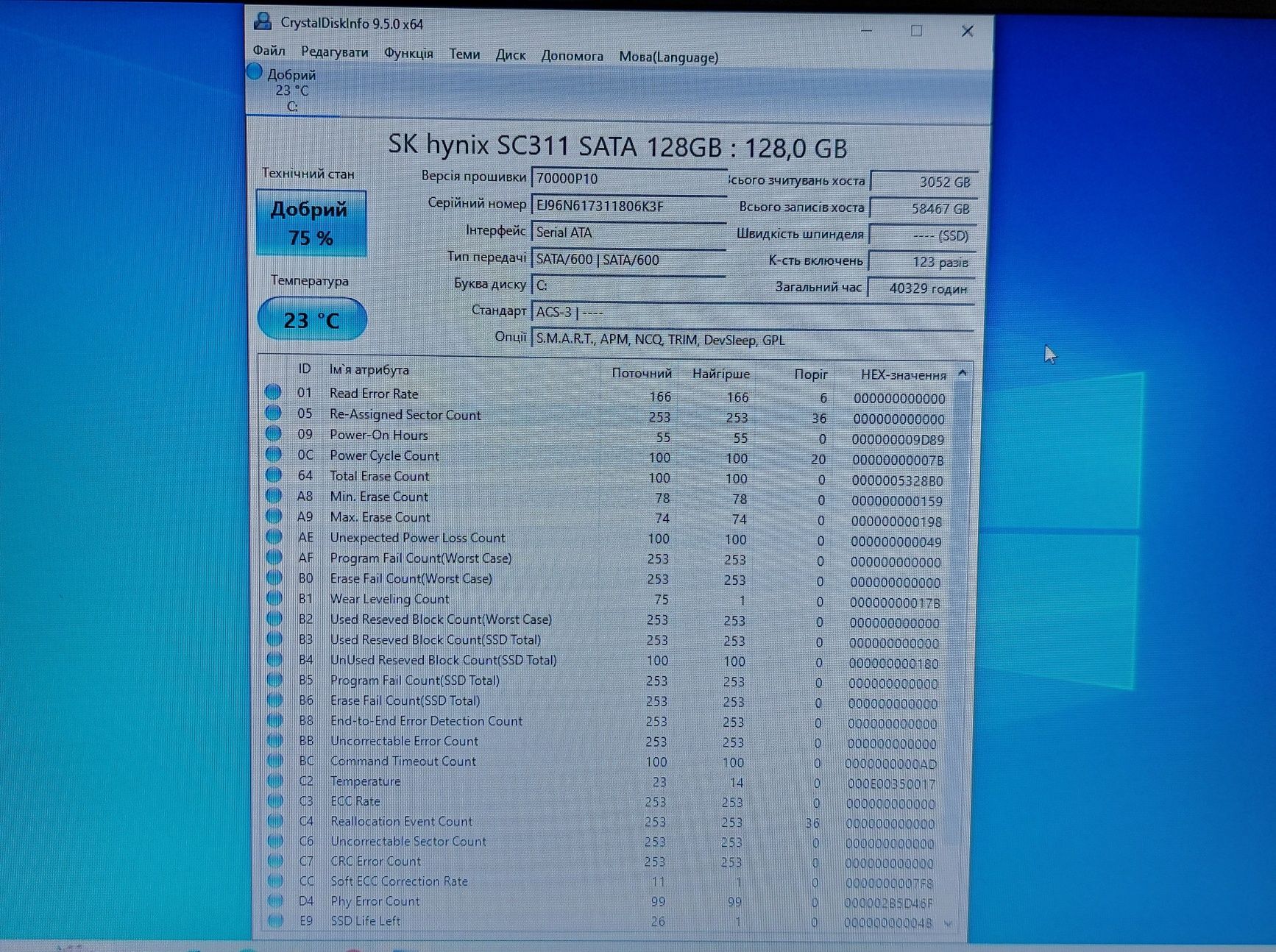Click the scroll down arrow of attribute list
The height and width of the screenshot is (952, 1276).
[x=949, y=923]
